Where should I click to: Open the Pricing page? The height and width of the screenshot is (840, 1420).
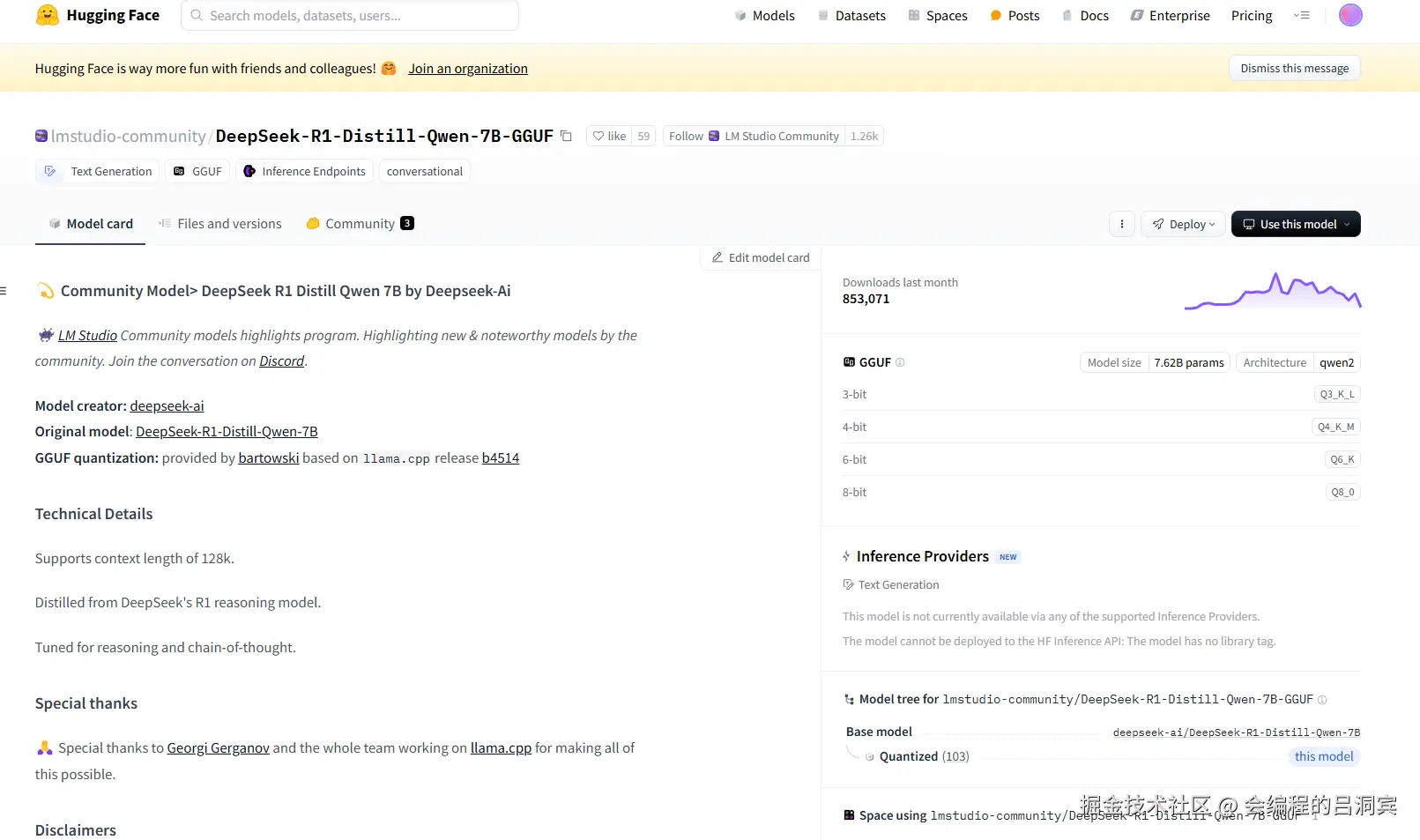coord(1252,15)
